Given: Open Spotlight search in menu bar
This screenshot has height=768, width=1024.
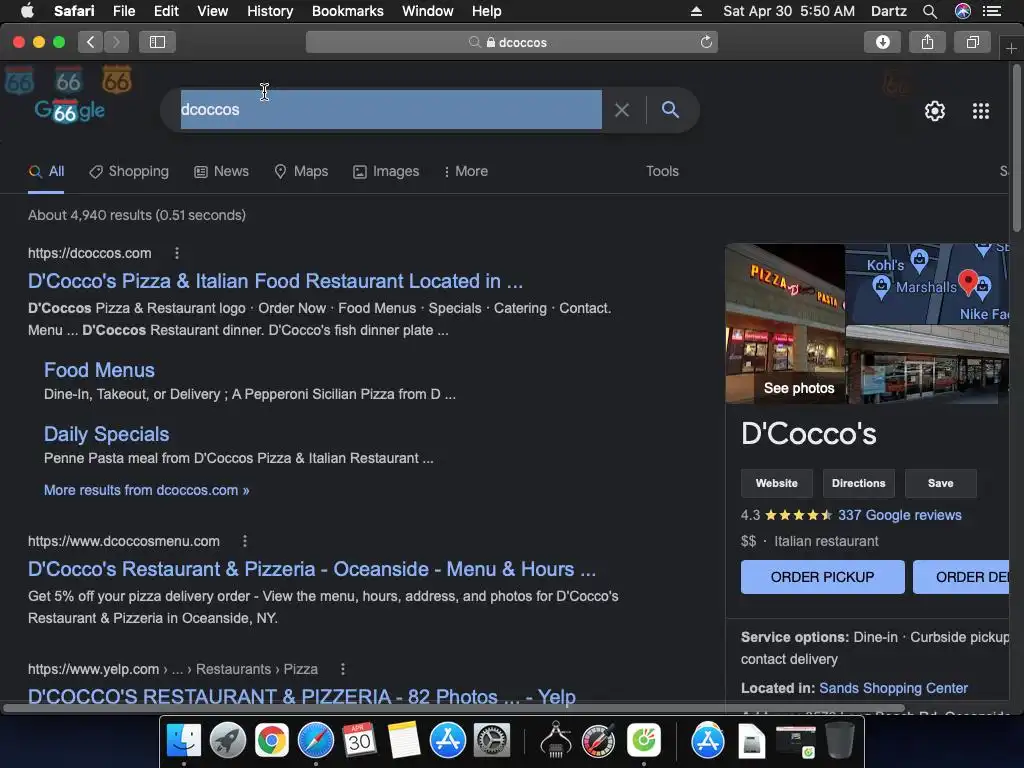Looking at the screenshot, I should click(930, 11).
